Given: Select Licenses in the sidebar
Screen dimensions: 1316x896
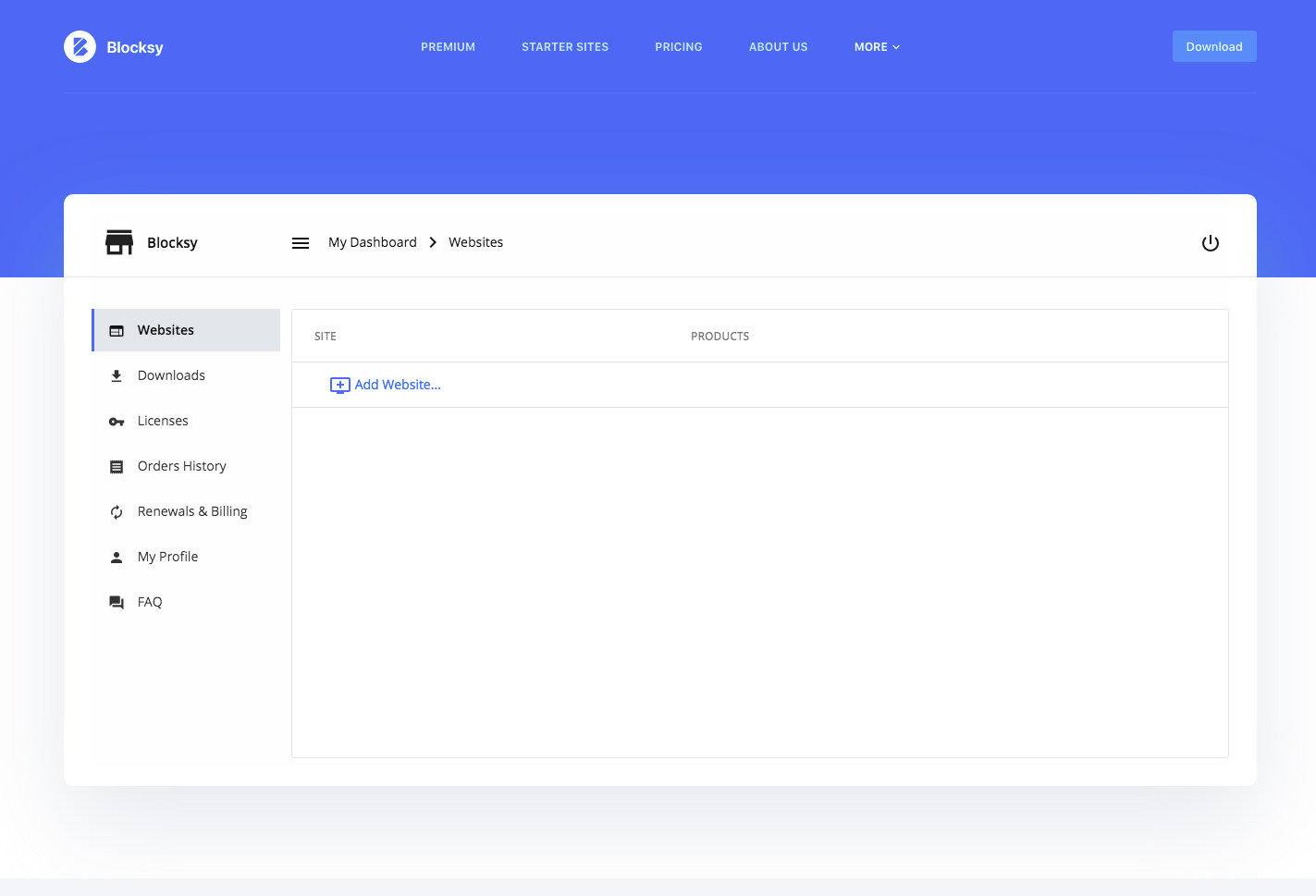Looking at the screenshot, I should coord(186,421).
